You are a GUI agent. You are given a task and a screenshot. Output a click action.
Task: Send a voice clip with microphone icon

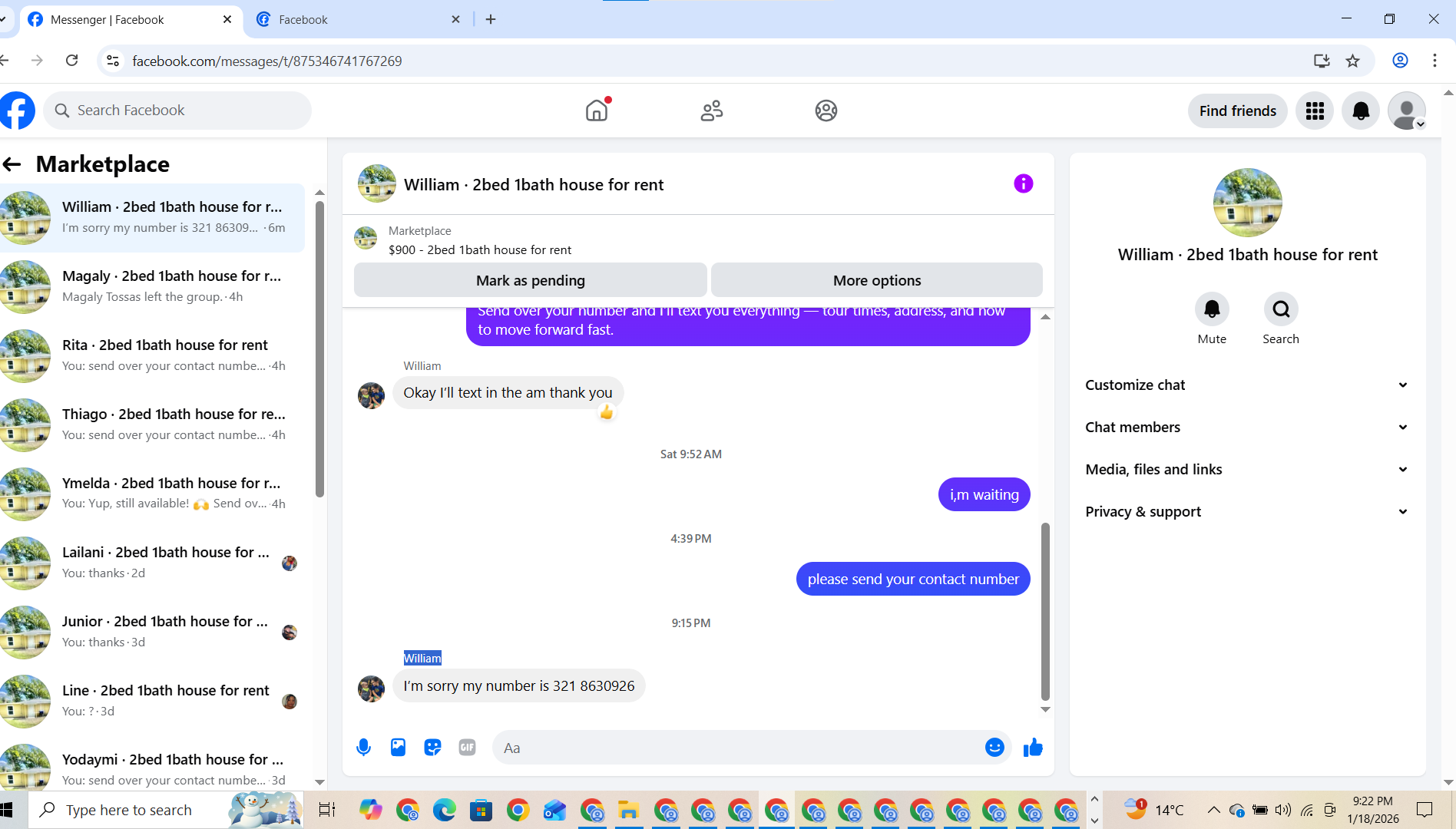point(364,747)
